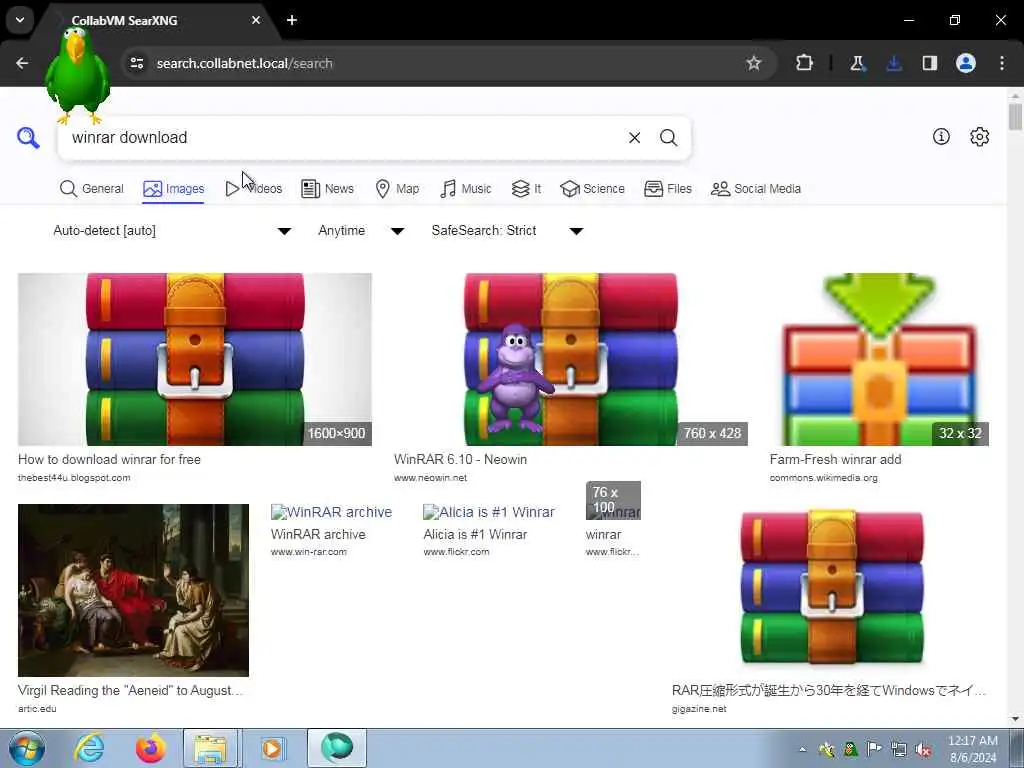This screenshot has width=1024, height=768.
Task: View site information icon in address bar
Action: coord(137,63)
